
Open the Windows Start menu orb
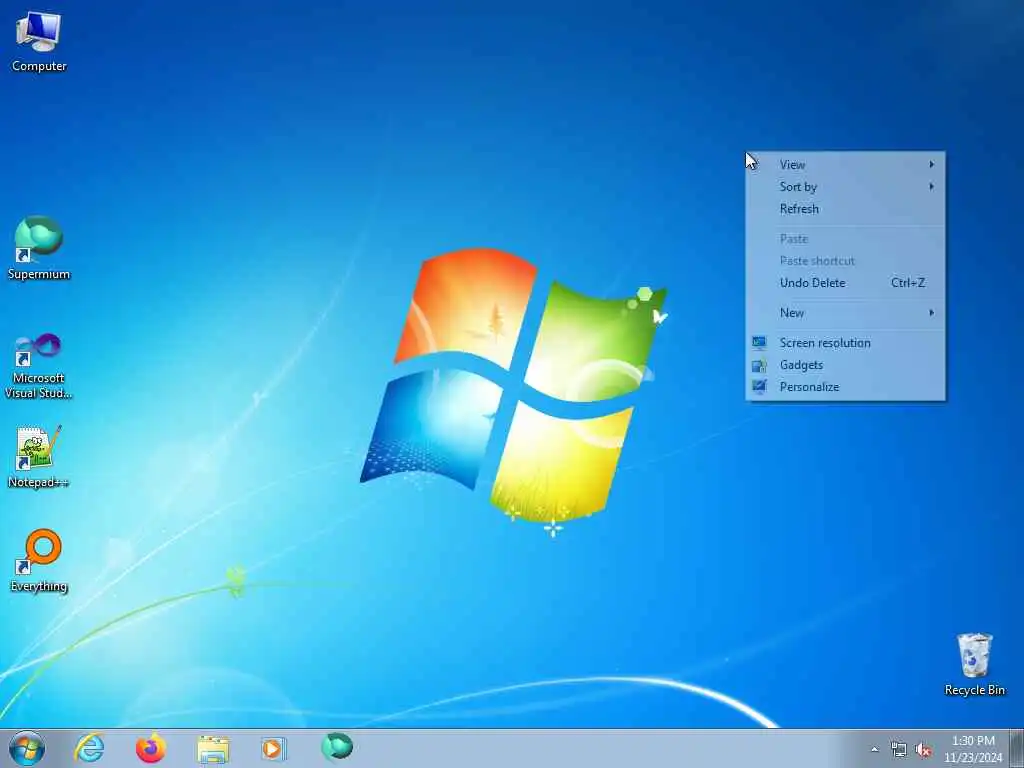tap(27, 748)
